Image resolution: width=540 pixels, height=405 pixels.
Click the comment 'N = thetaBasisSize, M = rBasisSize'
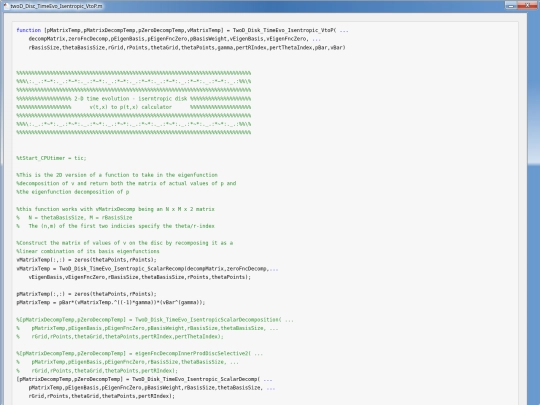pos(80,218)
